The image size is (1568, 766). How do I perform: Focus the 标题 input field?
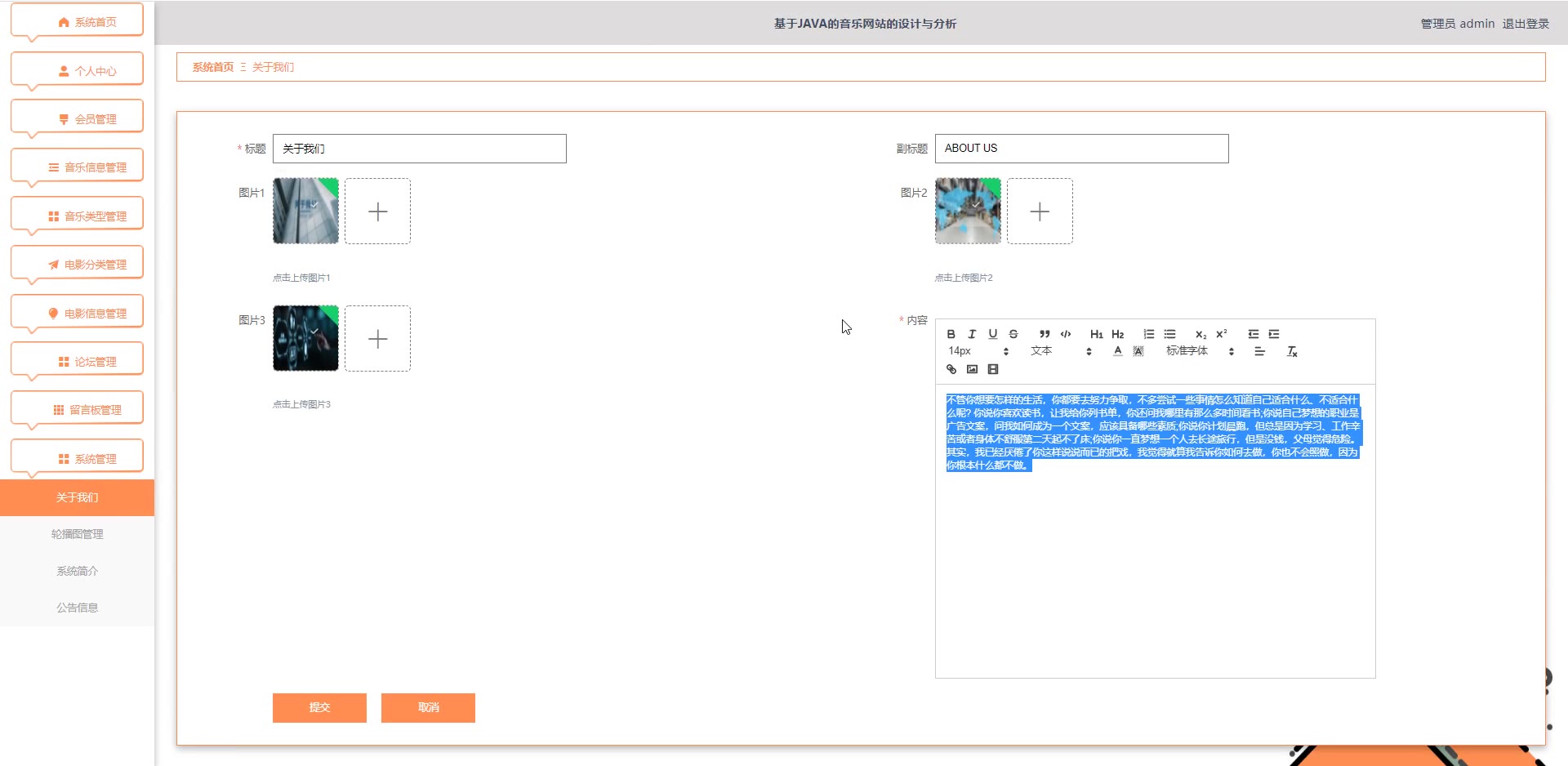pyautogui.click(x=419, y=149)
